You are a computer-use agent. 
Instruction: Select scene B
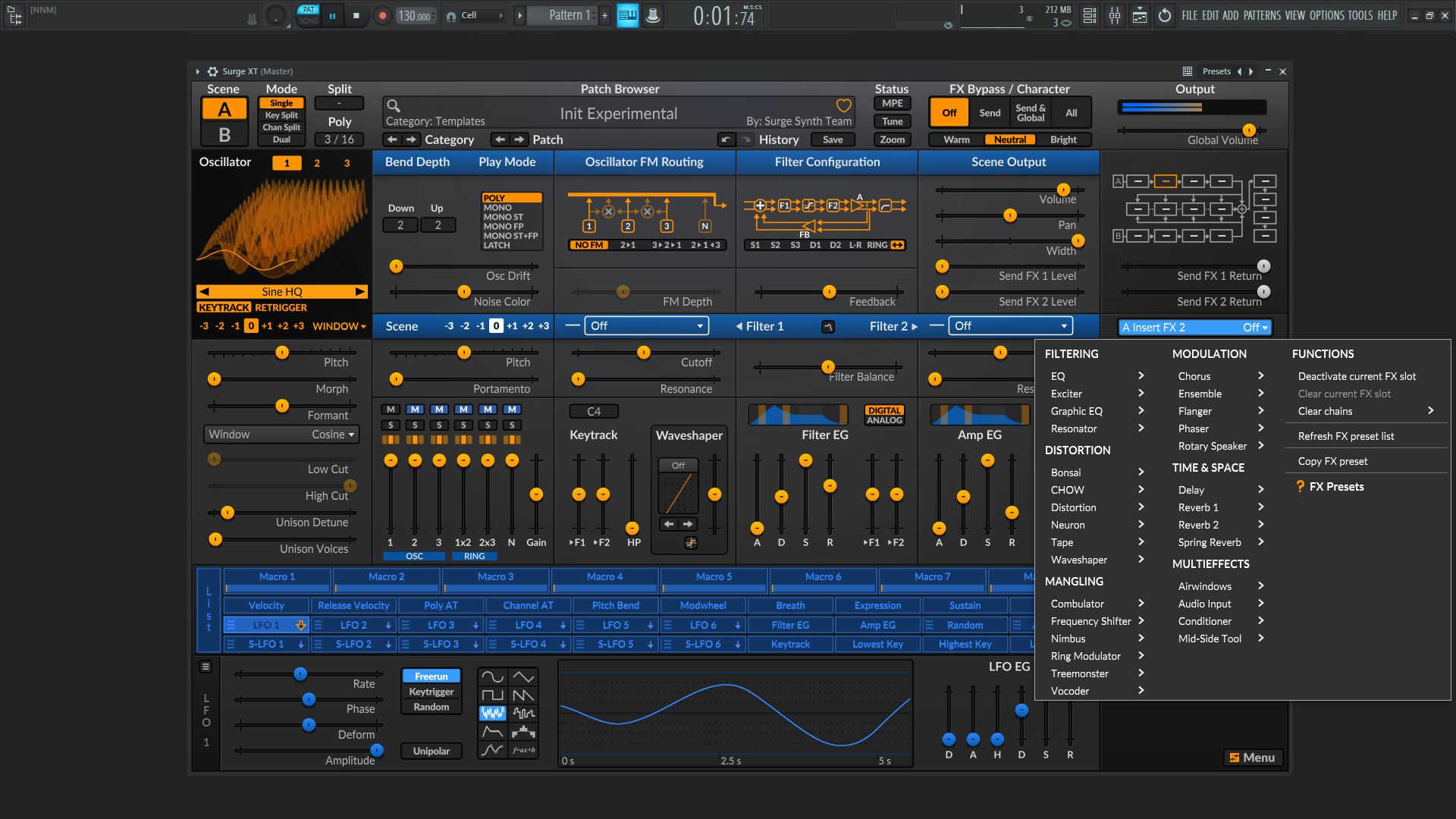(x=224, y=135)
